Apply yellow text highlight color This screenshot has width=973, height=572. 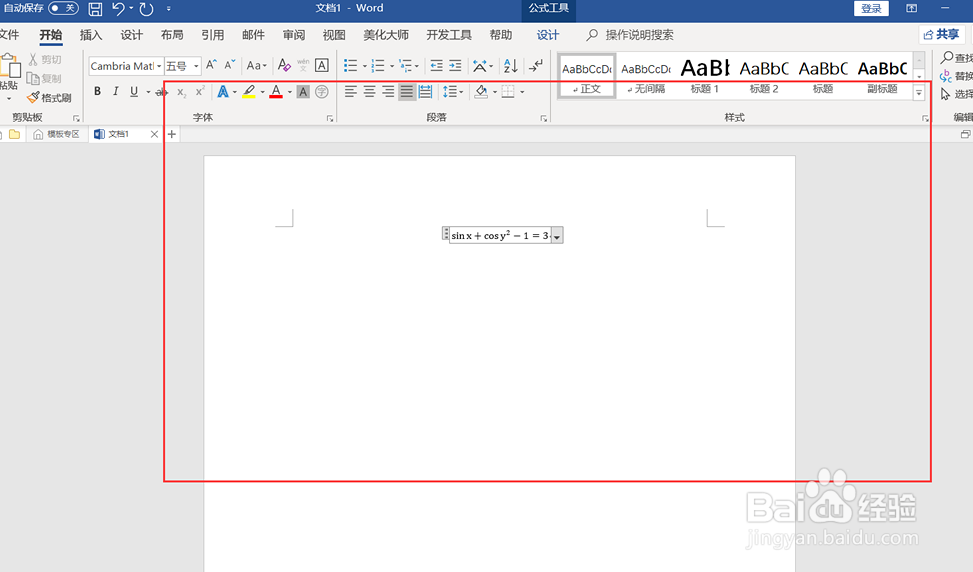(x=249, y=92)
